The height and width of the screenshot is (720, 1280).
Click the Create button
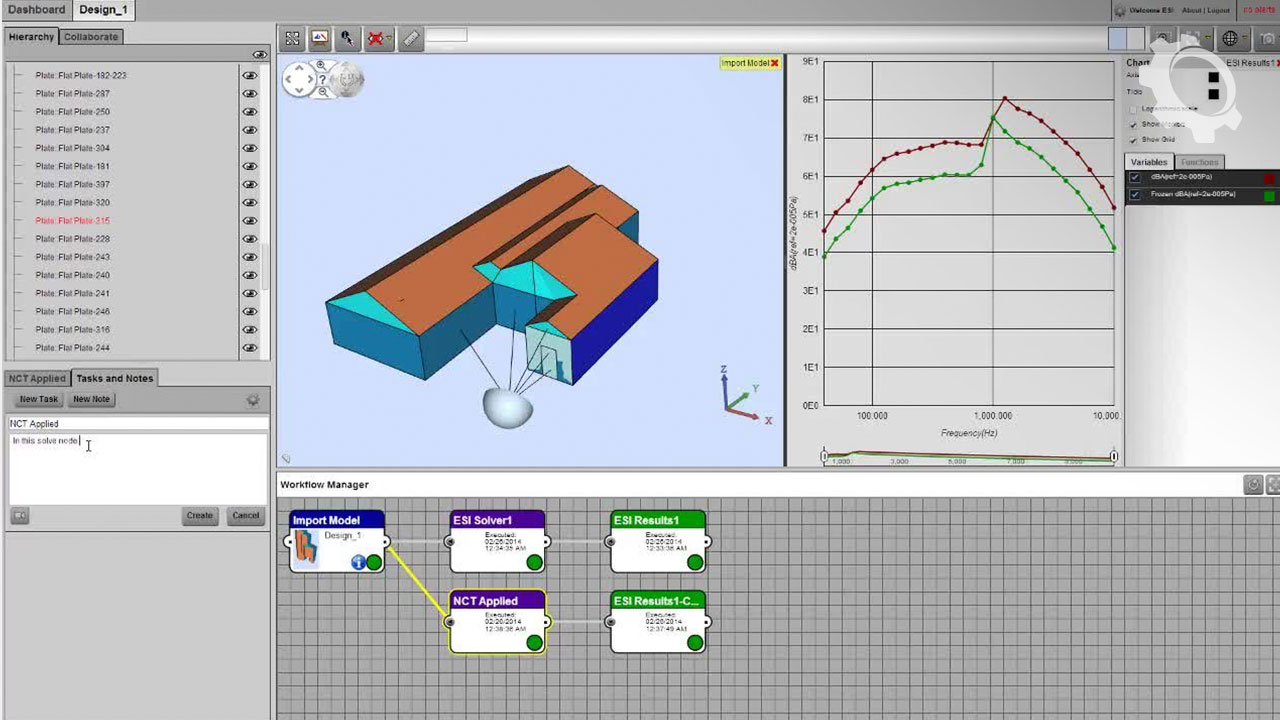199,516
